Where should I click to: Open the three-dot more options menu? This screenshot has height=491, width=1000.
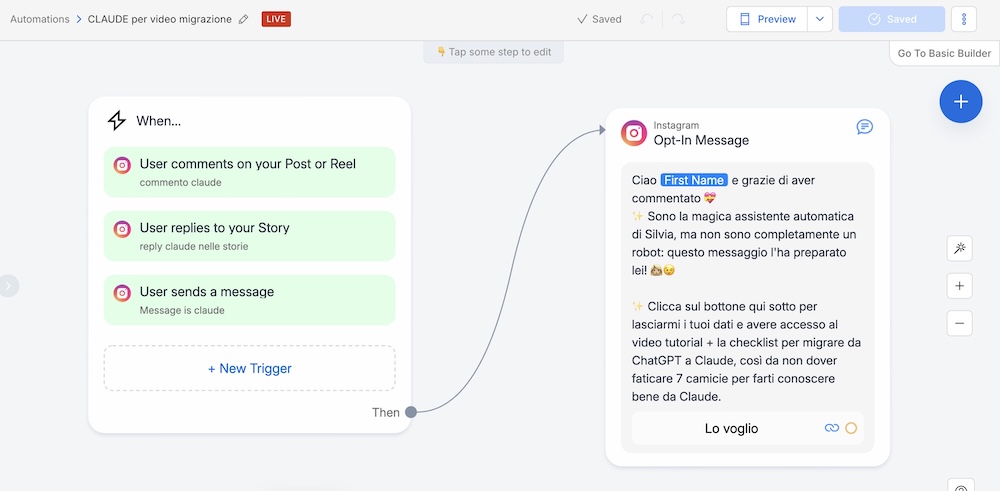(963, 19)
